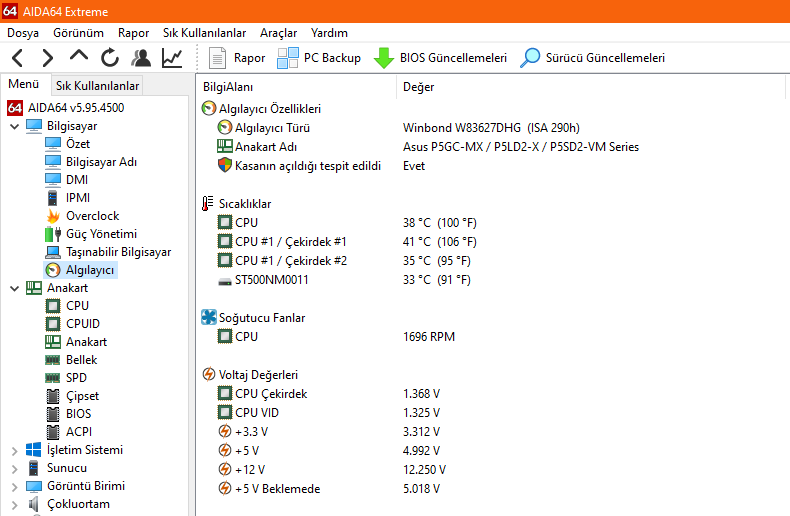This screenshot has width=790, height=516.
Task: Click the up-level arrow toolbar icon
Action: click(x=80, y=57)
